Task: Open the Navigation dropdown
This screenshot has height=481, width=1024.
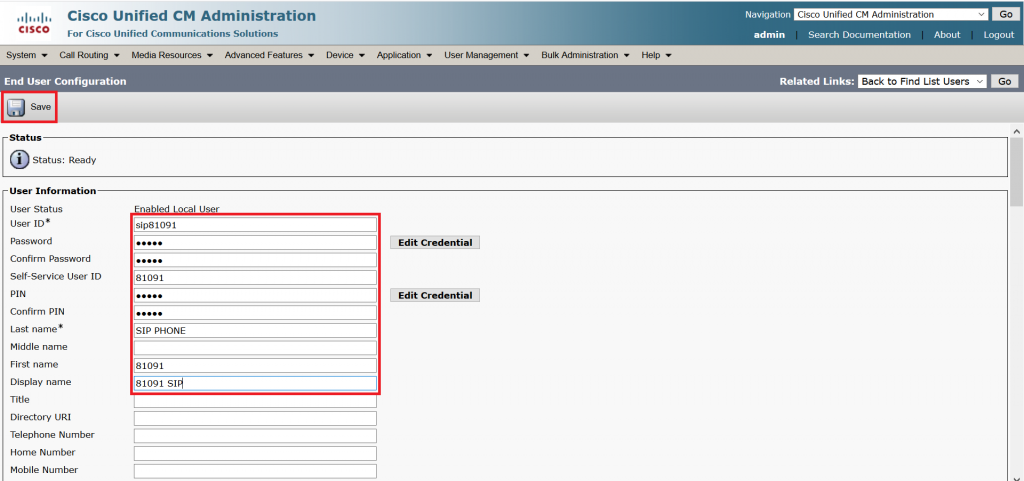Action: coord(891,15)
